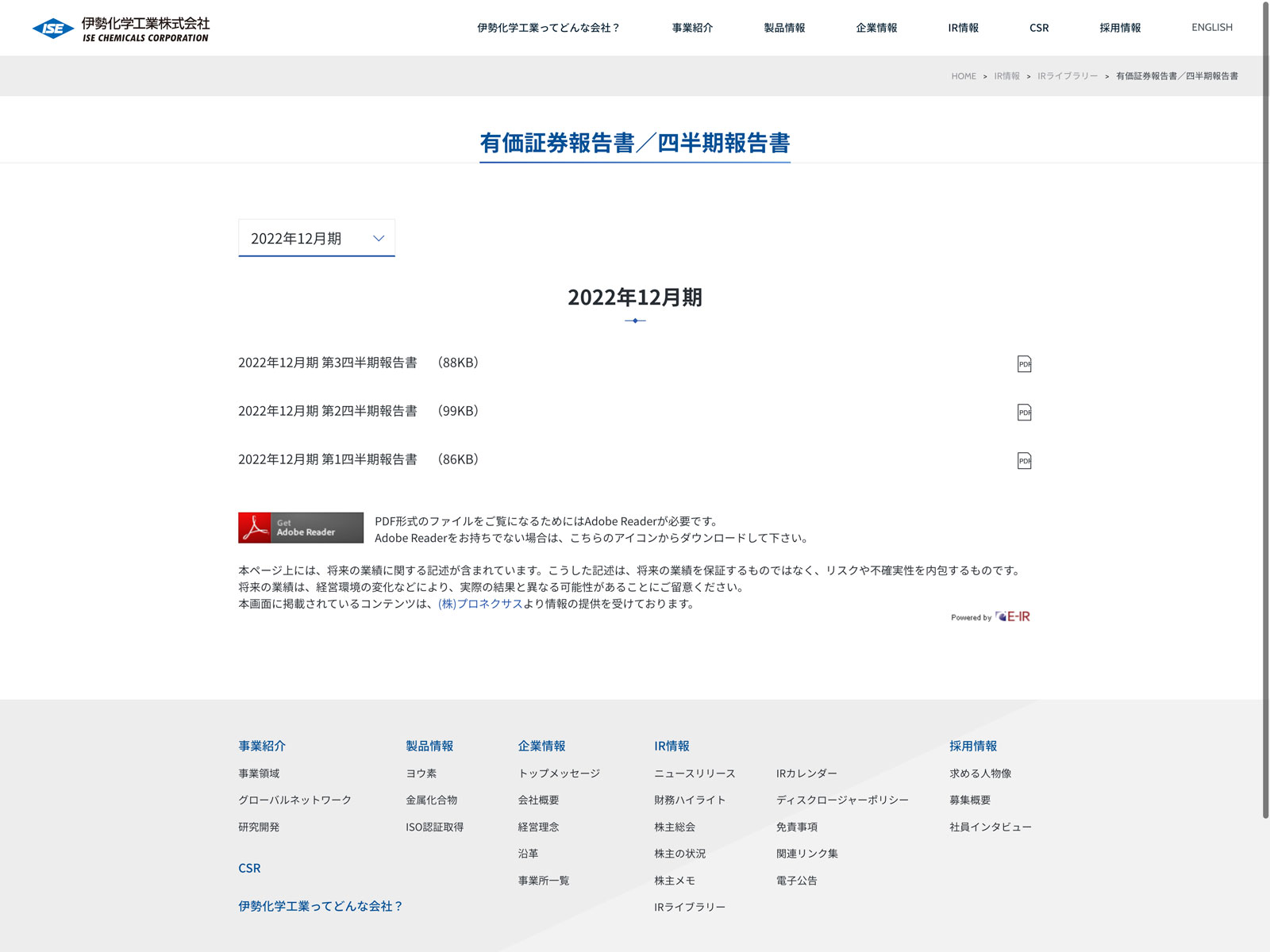The height and width of the screenshot is (952, 1270).
Task: Click the Get Adobe Reader banner
Action: click(301, 528)
